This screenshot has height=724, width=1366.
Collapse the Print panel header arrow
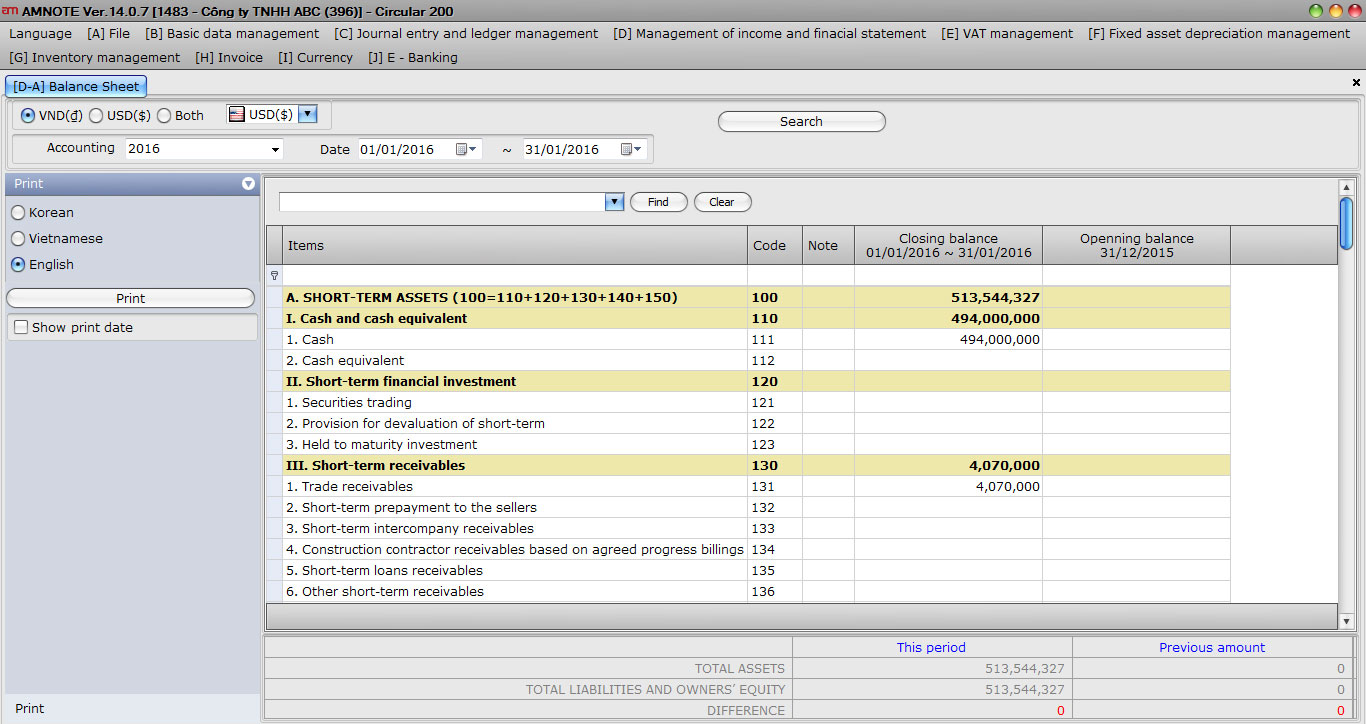click(x=248, y=184)
